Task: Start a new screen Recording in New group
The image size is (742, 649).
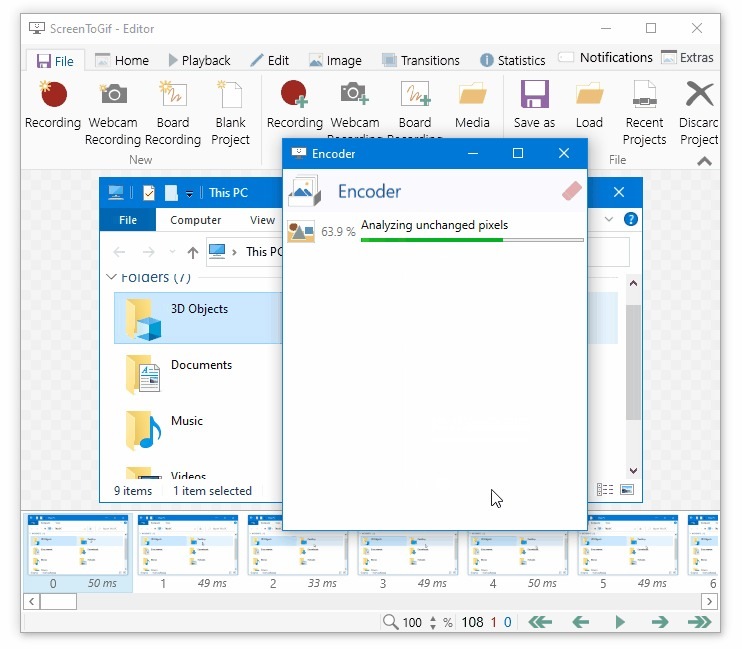Action: pos(53,105)
